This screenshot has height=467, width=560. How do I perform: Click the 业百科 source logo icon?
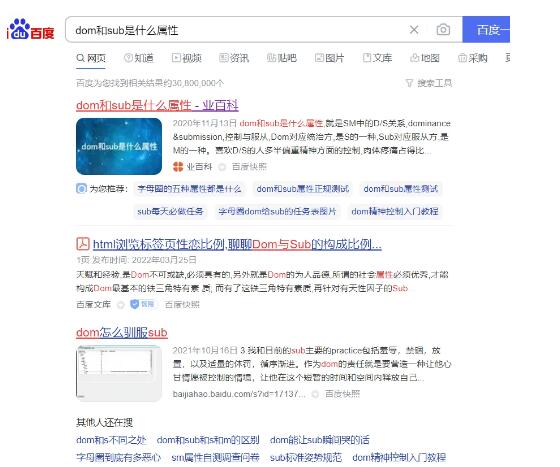tap(178, 167)
